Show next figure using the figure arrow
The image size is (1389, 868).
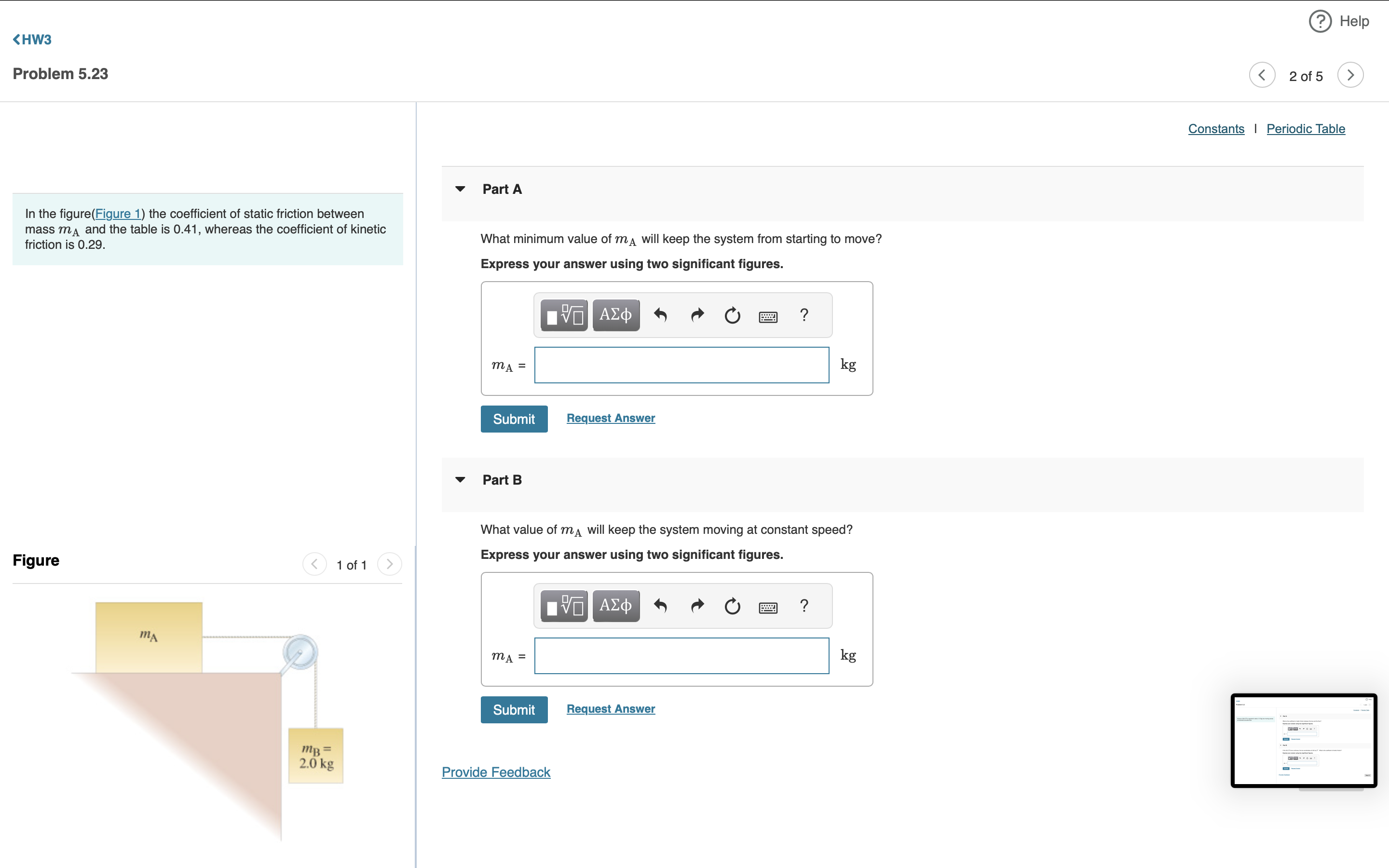pyautogui.click(x=390, y=564)
